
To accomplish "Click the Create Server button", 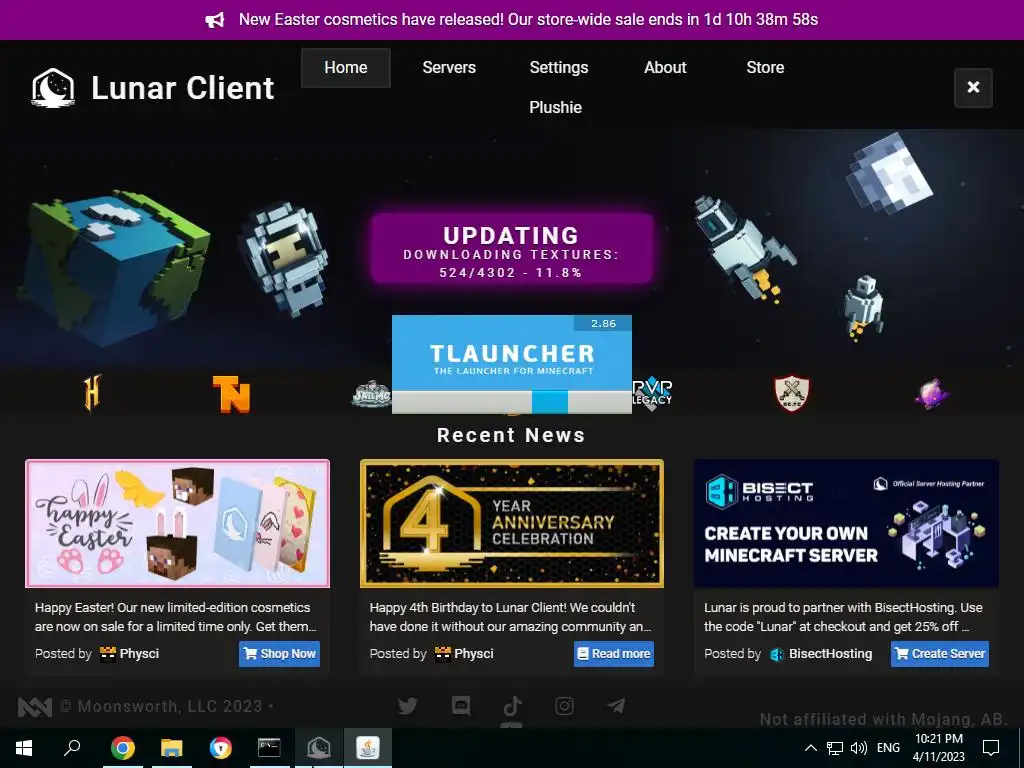I will click(x=940, y=654).
